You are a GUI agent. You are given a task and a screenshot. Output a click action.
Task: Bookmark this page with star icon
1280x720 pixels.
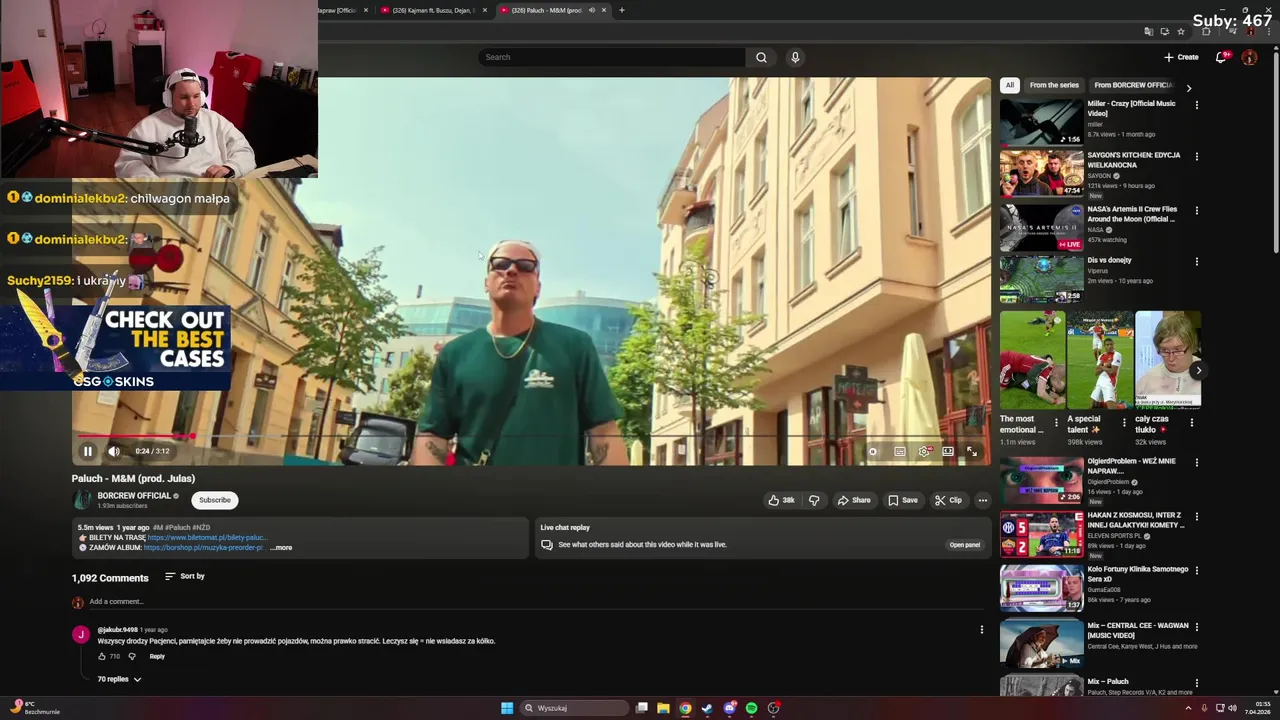tap(1181, 32)
